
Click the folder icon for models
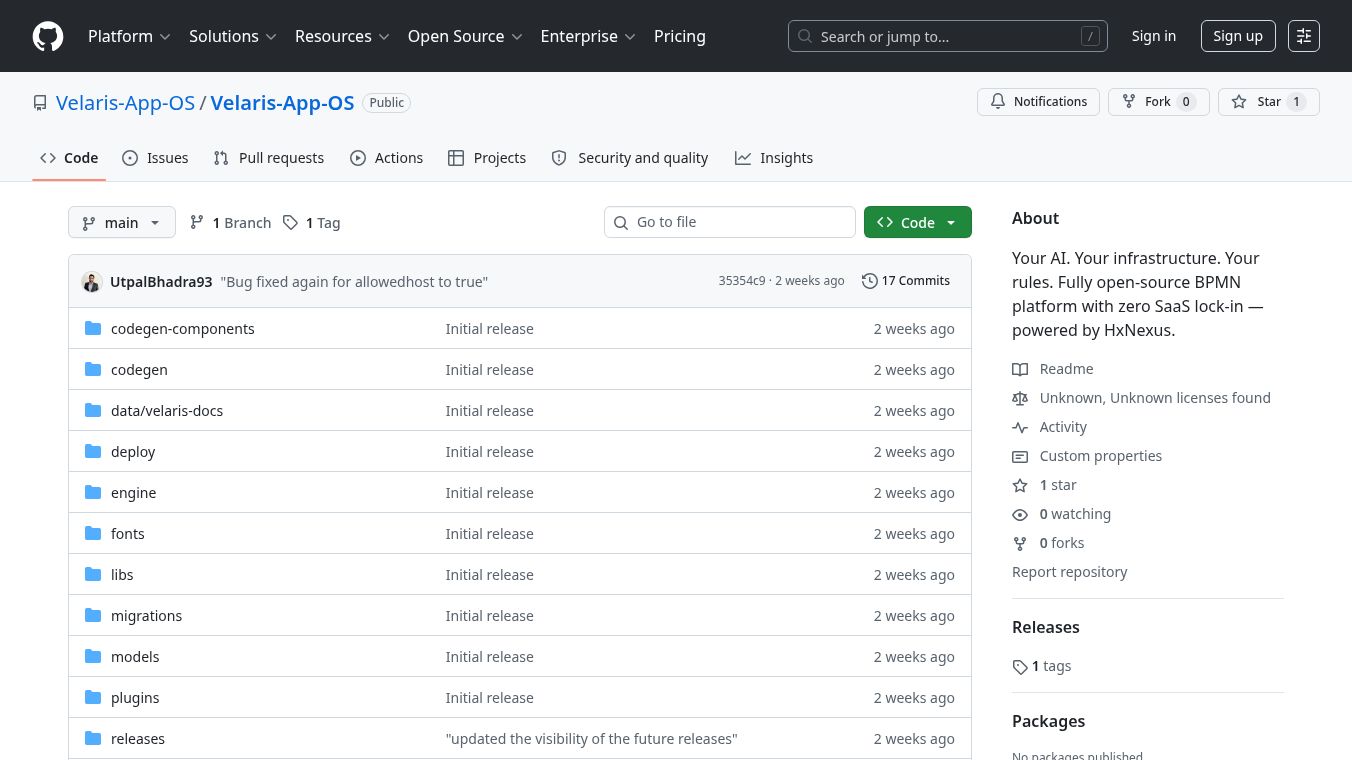pyautogui.click(x=93, y=656)
